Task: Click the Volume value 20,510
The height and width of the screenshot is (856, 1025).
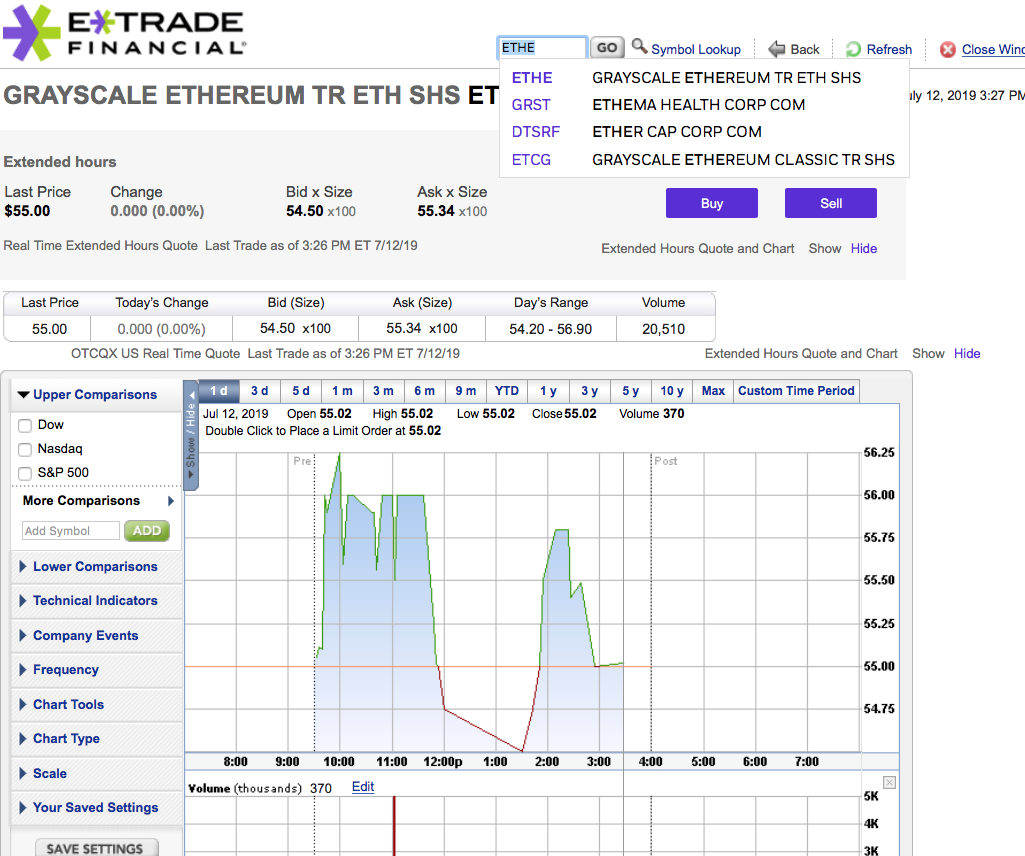Action: click(664, 329)
